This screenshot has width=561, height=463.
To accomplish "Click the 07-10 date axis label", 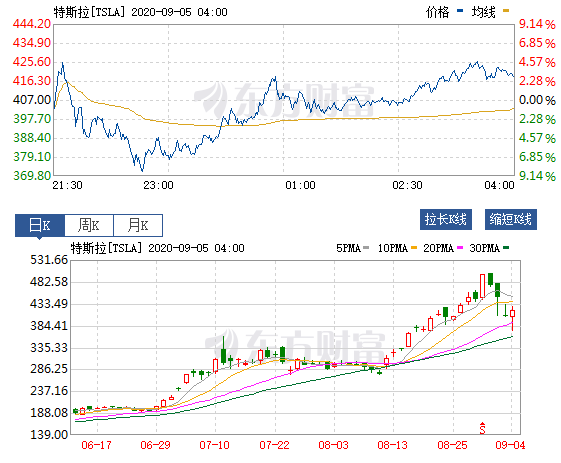I will [x=214, y=445].
